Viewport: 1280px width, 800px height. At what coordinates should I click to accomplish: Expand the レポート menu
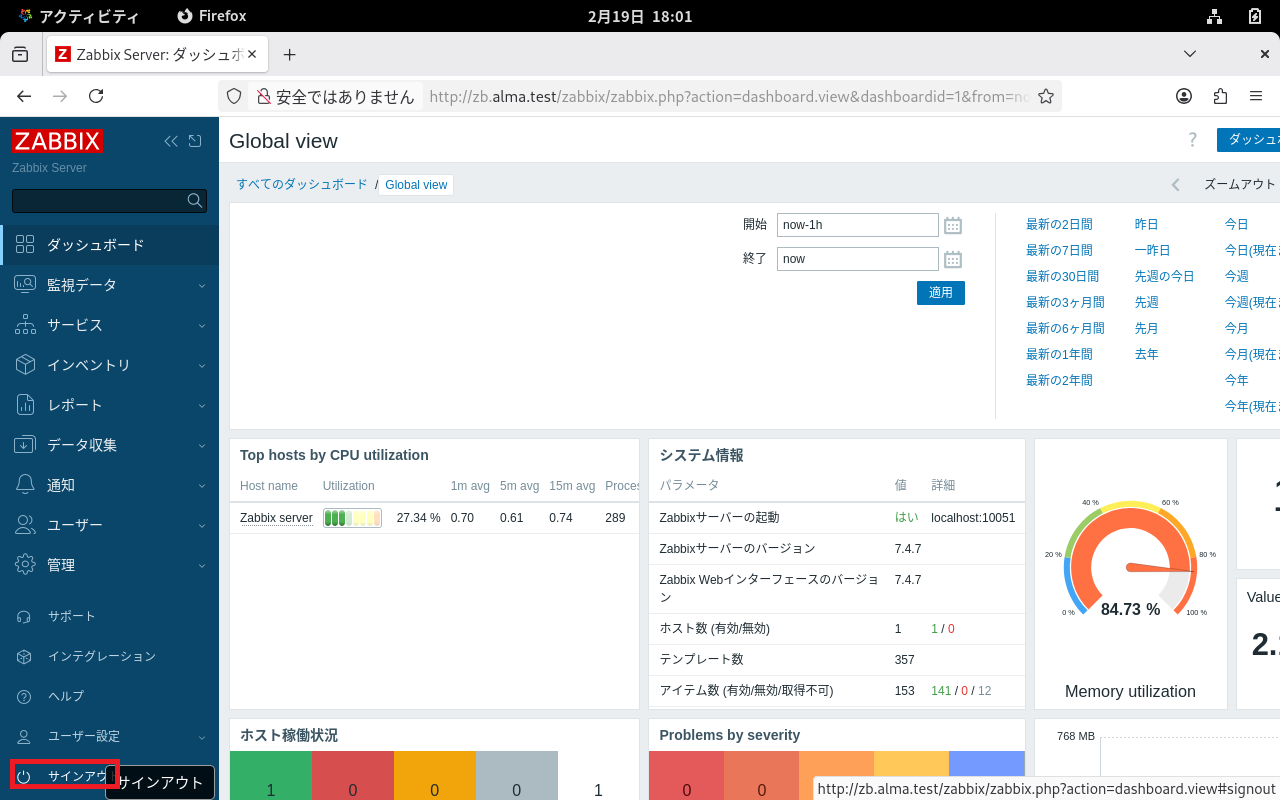(109, 405)
